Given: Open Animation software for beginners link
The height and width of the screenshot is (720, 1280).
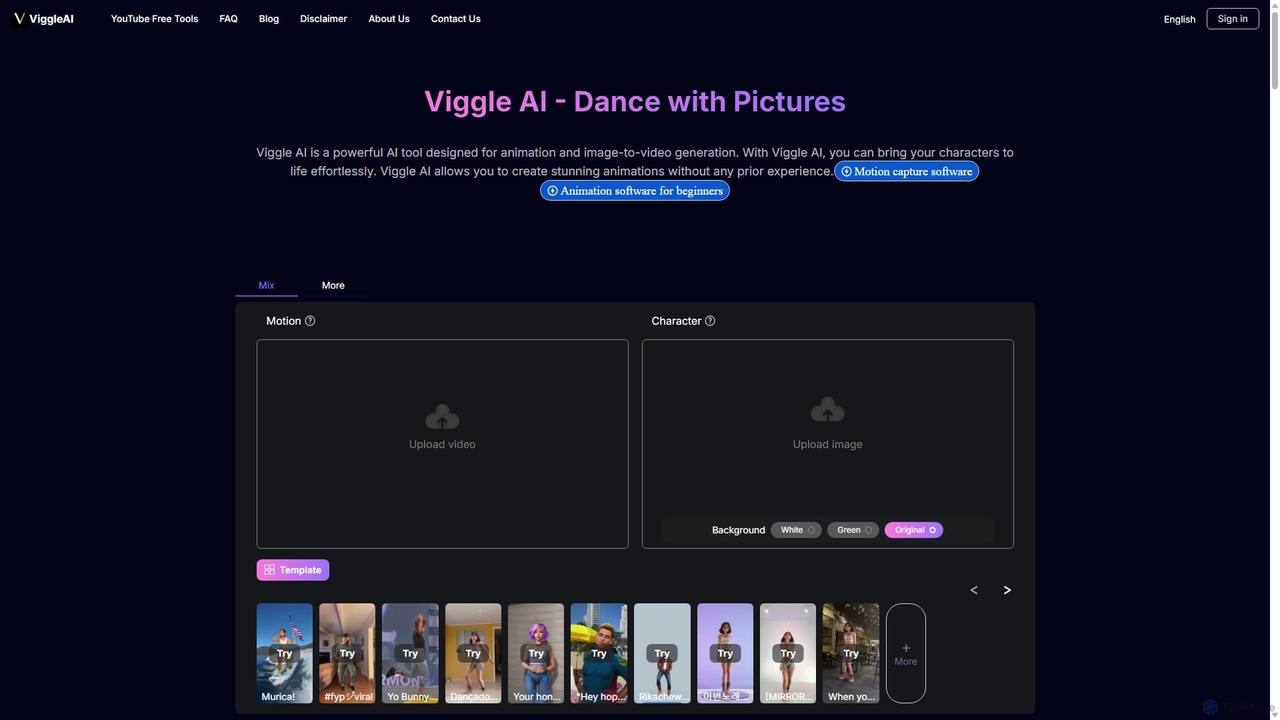Looking at the screenshot, I should pos(635,190).
